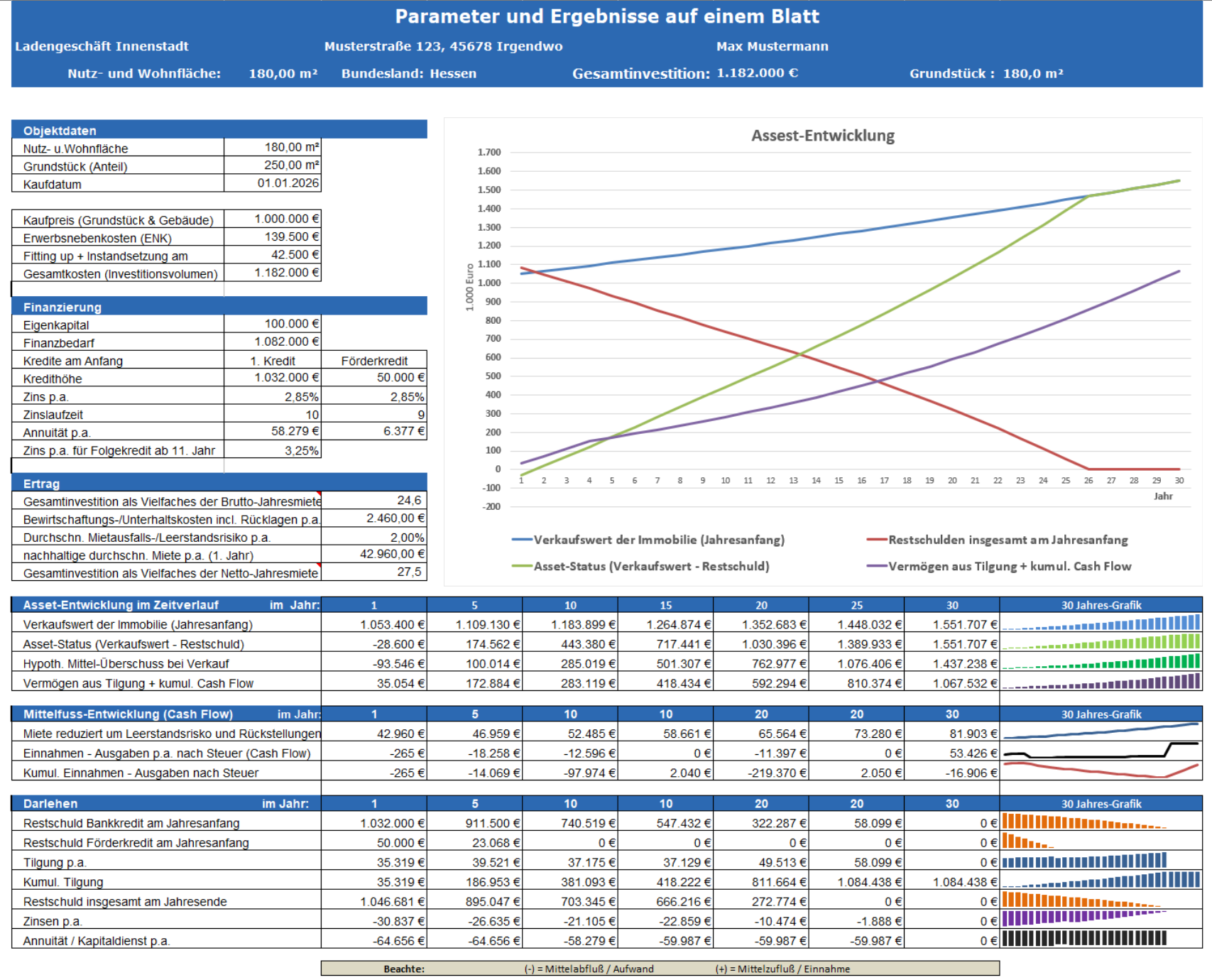Click Verkaufswert year 30 value 1.551.707 €
The width and height of the screenshot is (1212, 980).
tap(952, 625)
